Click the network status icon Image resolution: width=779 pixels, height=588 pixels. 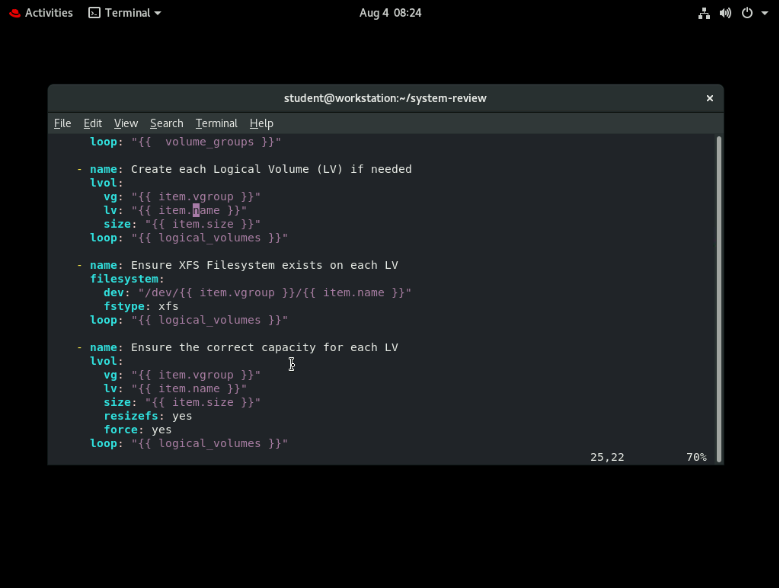click(x=704, y=13)
